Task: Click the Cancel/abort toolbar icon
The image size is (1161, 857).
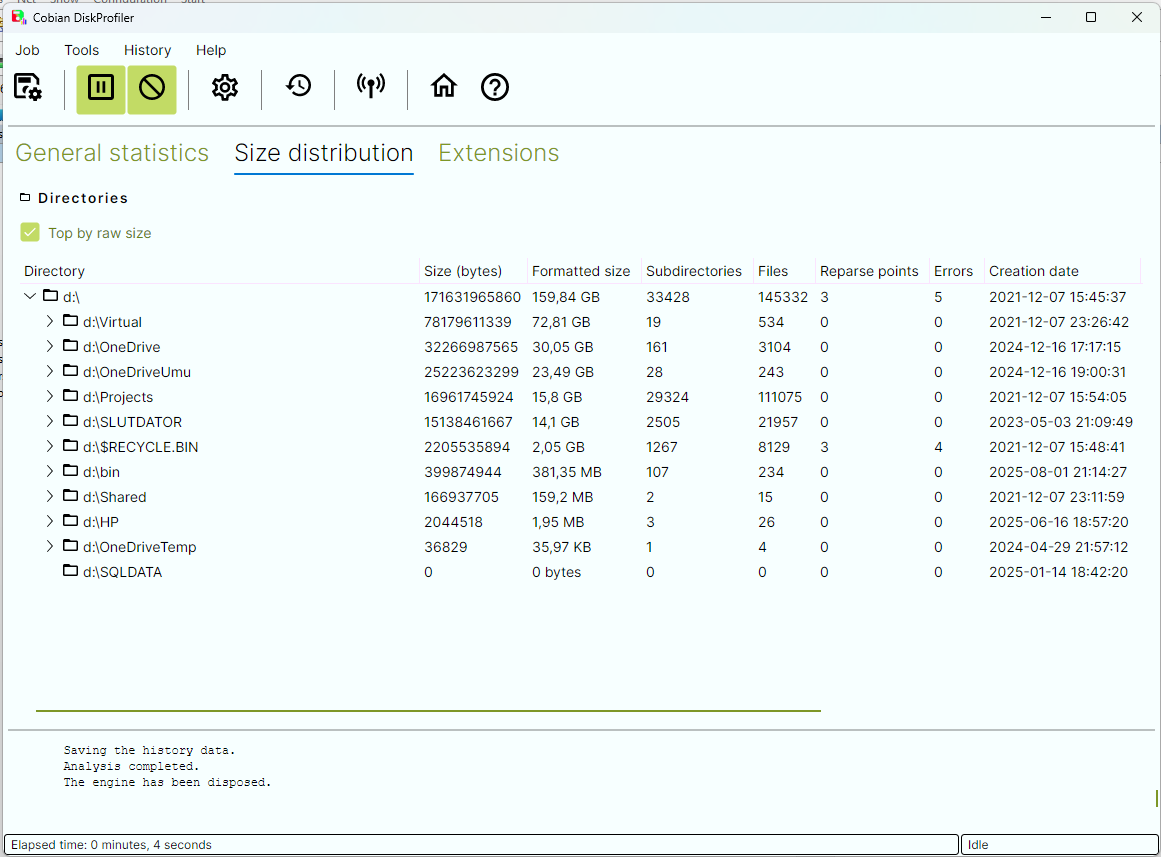Action: [x=152, y=88]
